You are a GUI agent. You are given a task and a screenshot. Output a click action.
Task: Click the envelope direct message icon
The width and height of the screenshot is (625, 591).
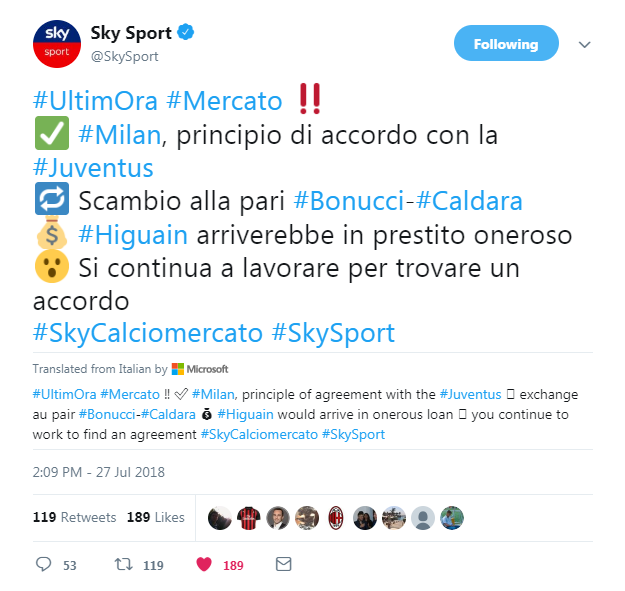(x=283, y=564)
